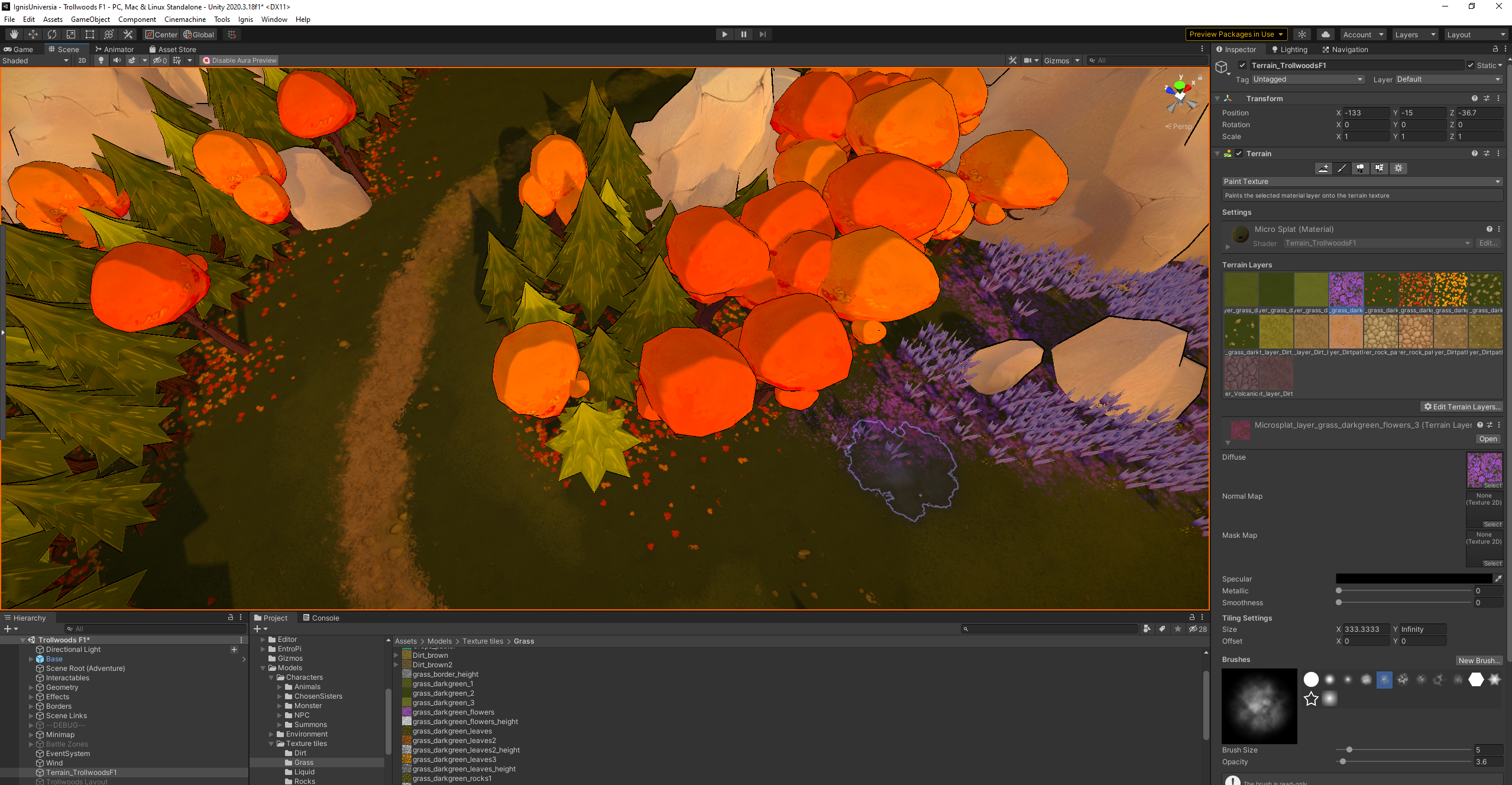Screen dimensions: 1512x785
Task: Open Terrain component three-dot menu
Action: point(1498,153)
